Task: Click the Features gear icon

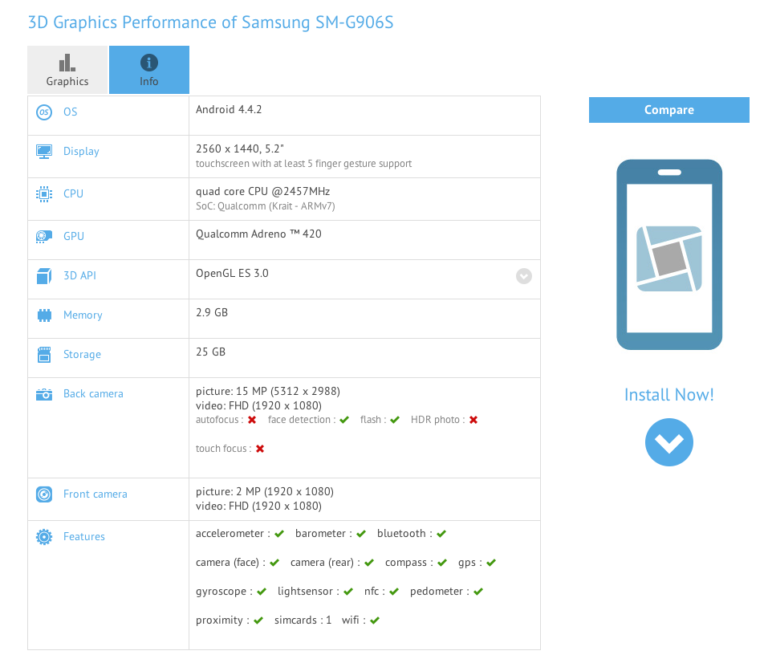Action: 44,537
